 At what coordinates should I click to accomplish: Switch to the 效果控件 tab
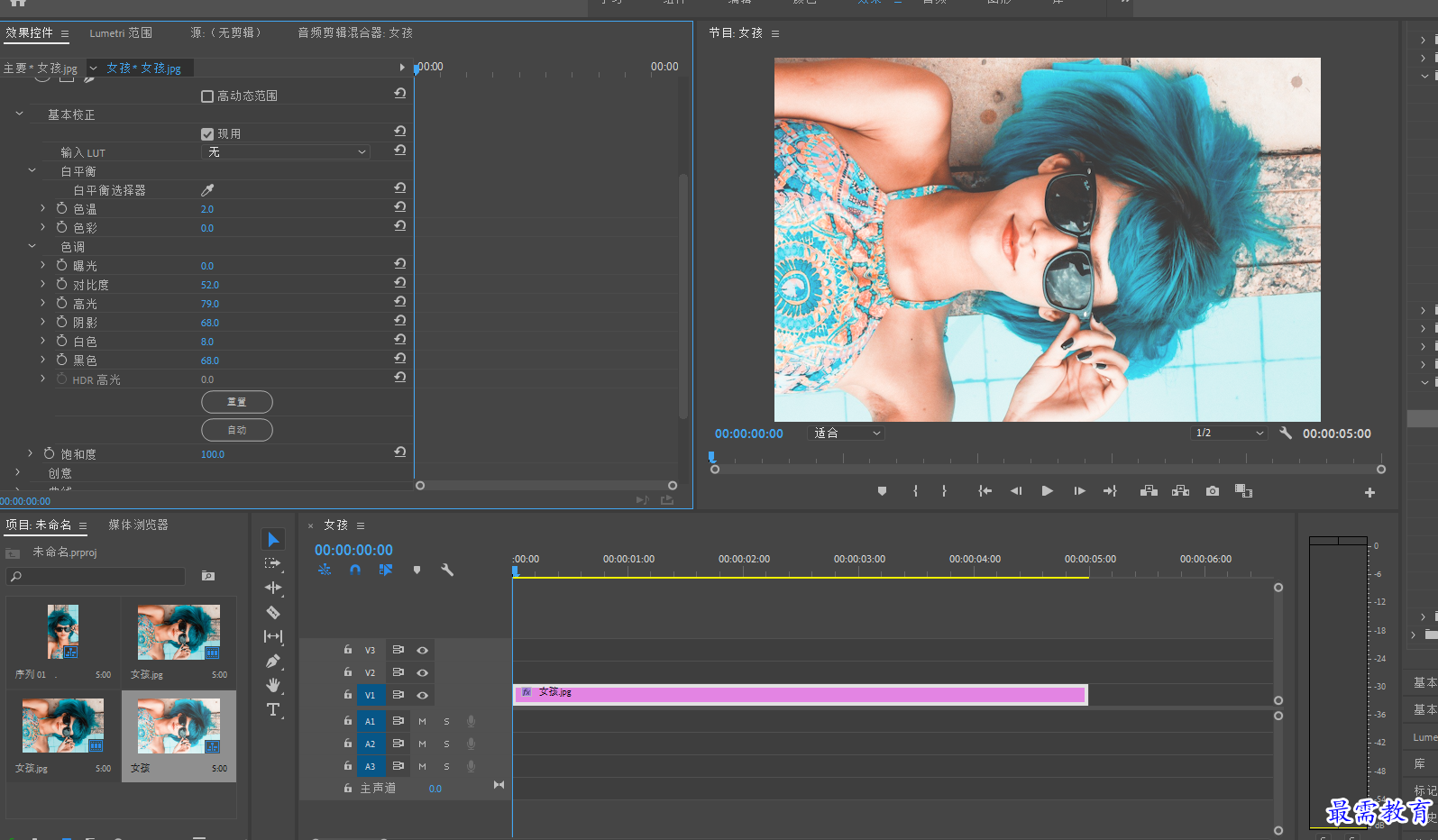29,32
